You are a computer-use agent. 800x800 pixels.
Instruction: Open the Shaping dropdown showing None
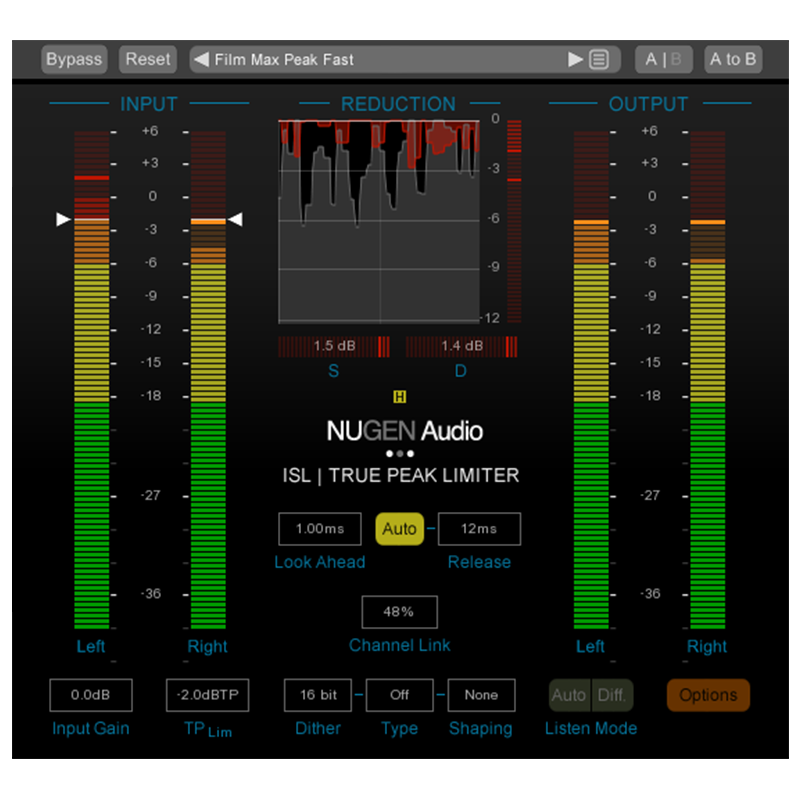pyautogui.click(x=481, y=695)
